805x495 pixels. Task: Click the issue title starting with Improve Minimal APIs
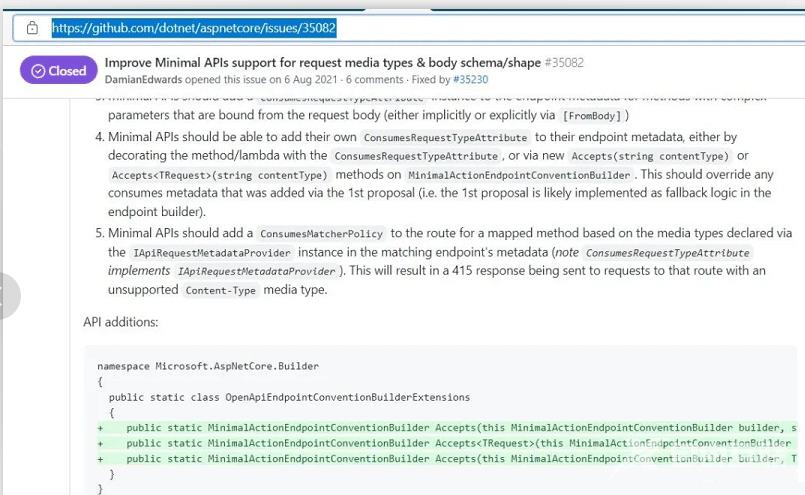[x=324, y=62]
